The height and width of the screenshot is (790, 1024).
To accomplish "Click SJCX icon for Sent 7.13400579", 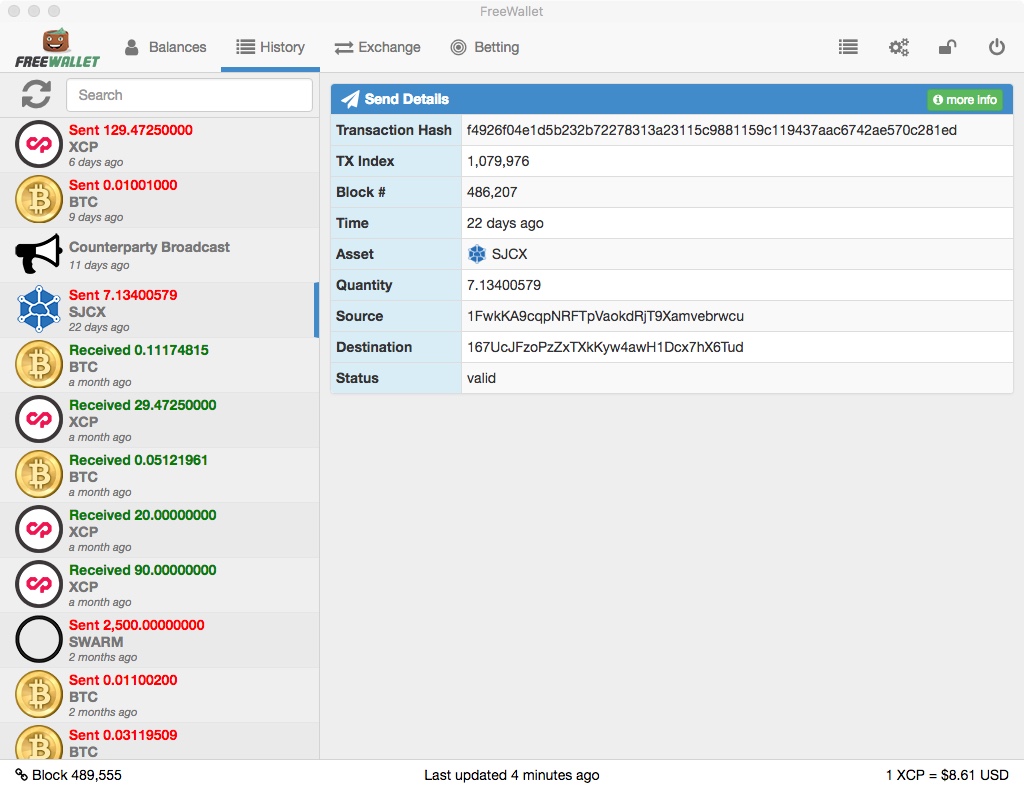I will [39, 309].
